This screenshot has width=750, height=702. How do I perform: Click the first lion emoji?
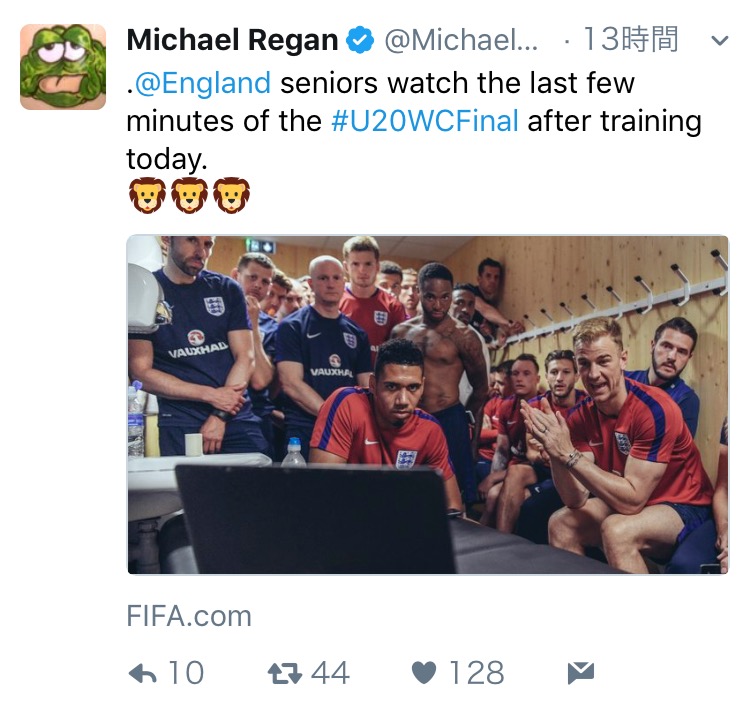tap(147, 195)
